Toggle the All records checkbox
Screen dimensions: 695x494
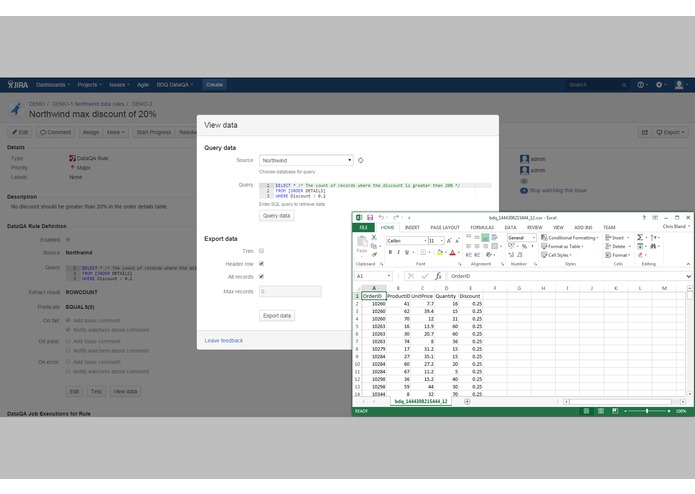[262, 276]
